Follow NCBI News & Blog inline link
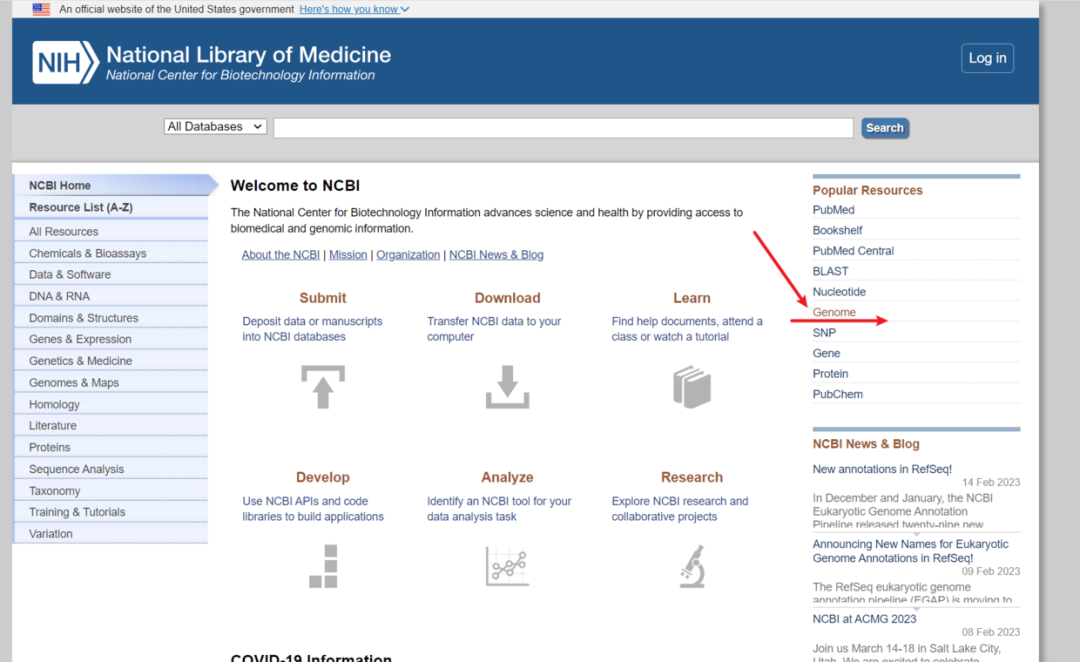This screenshot has width=1080, height=662. point(496,255)
